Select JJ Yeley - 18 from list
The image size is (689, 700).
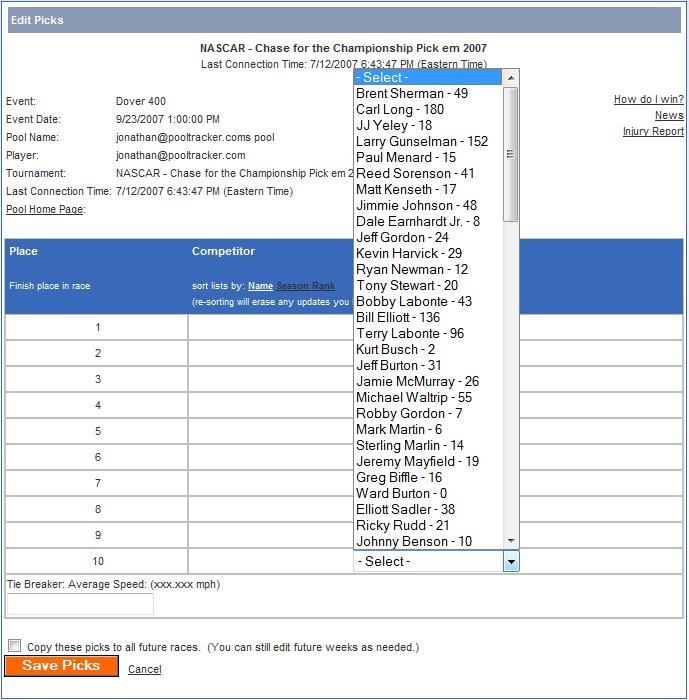tap(428, 125)
